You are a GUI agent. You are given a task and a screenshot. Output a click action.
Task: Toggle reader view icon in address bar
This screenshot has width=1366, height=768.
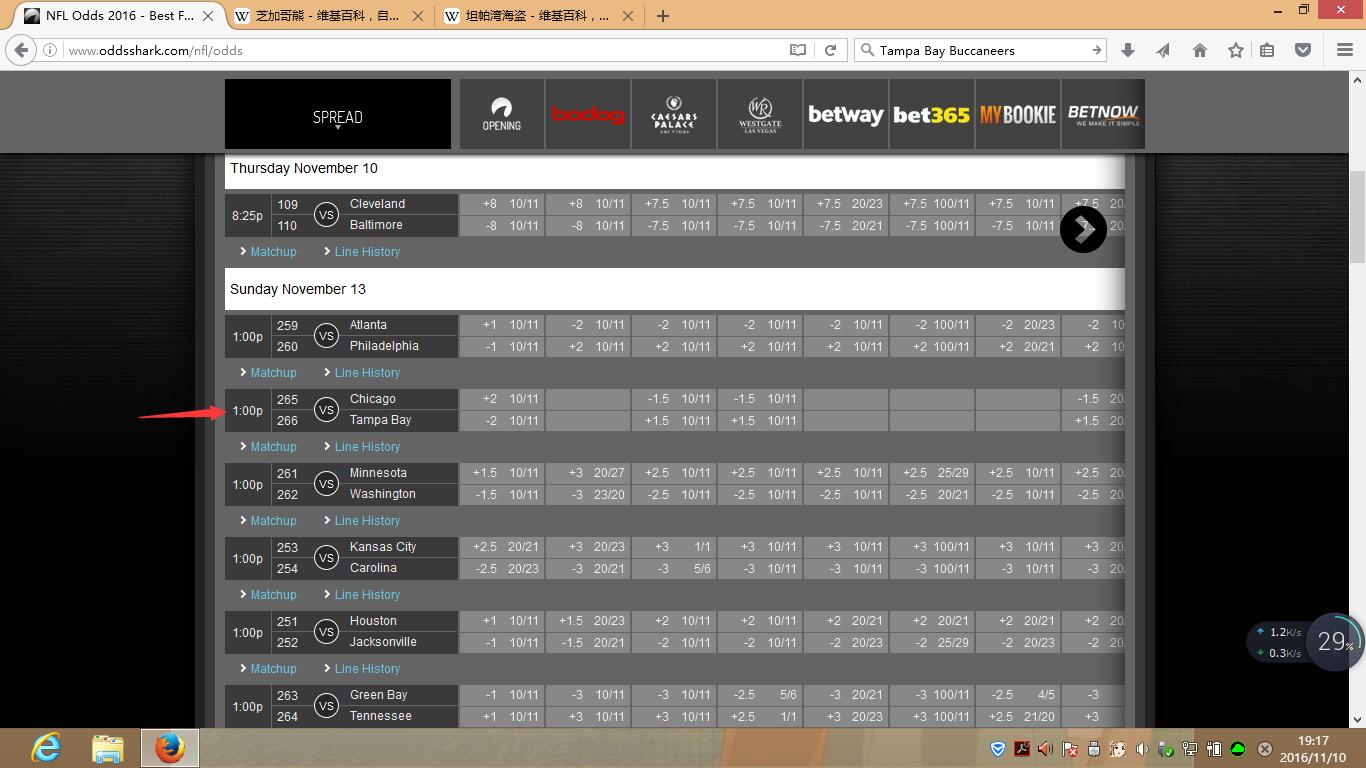pos(798,50)
